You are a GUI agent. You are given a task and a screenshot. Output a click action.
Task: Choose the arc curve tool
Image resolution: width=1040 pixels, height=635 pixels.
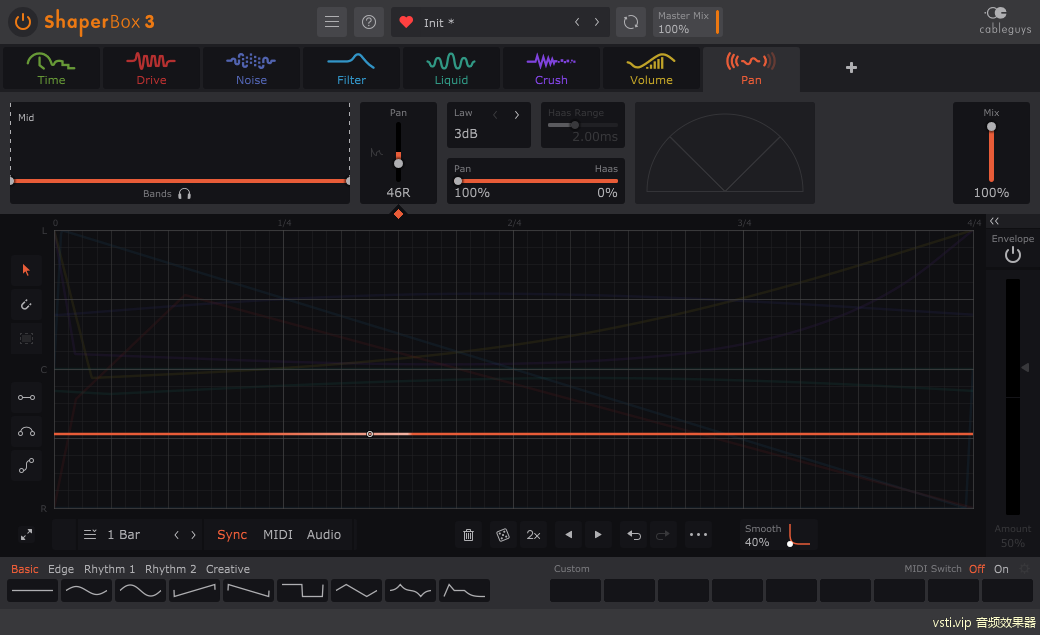pyautogui.click(x=27, y=432)
